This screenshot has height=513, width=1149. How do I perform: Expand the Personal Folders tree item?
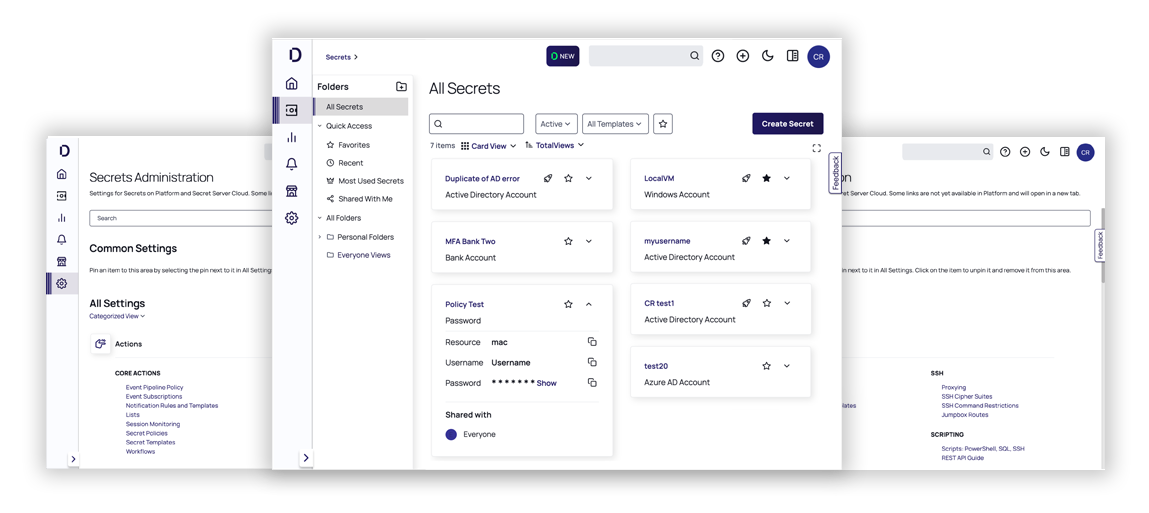tap(320, 237)
